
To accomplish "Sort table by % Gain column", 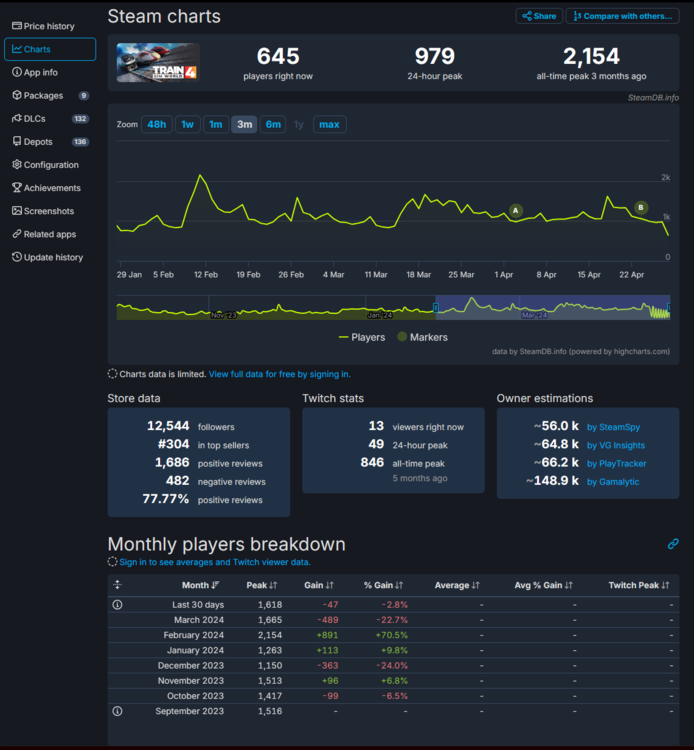I will pos(384,585).
